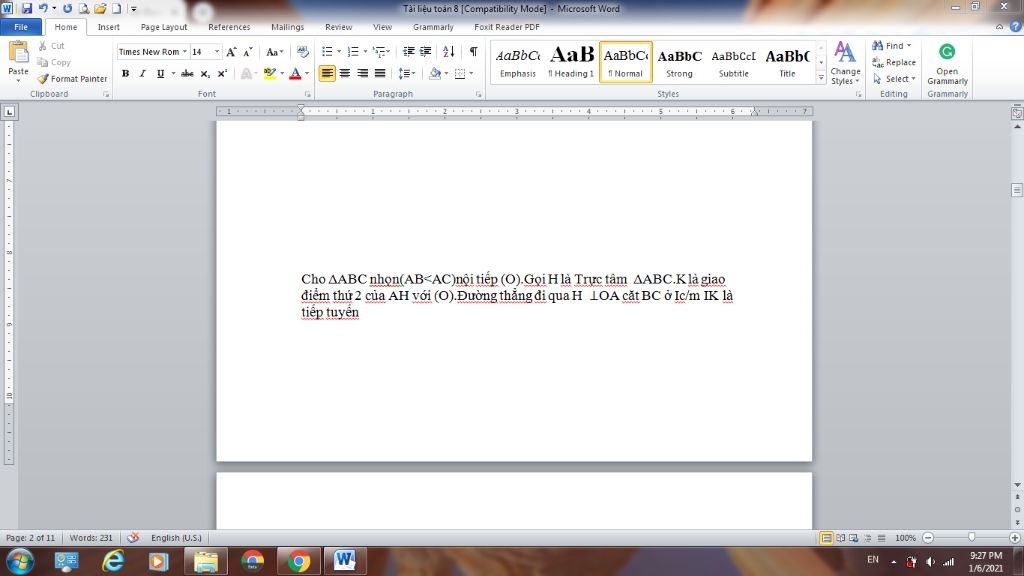Click Align Text Right icon
This screenshot has width=1024, height=576.
(362, 74)
